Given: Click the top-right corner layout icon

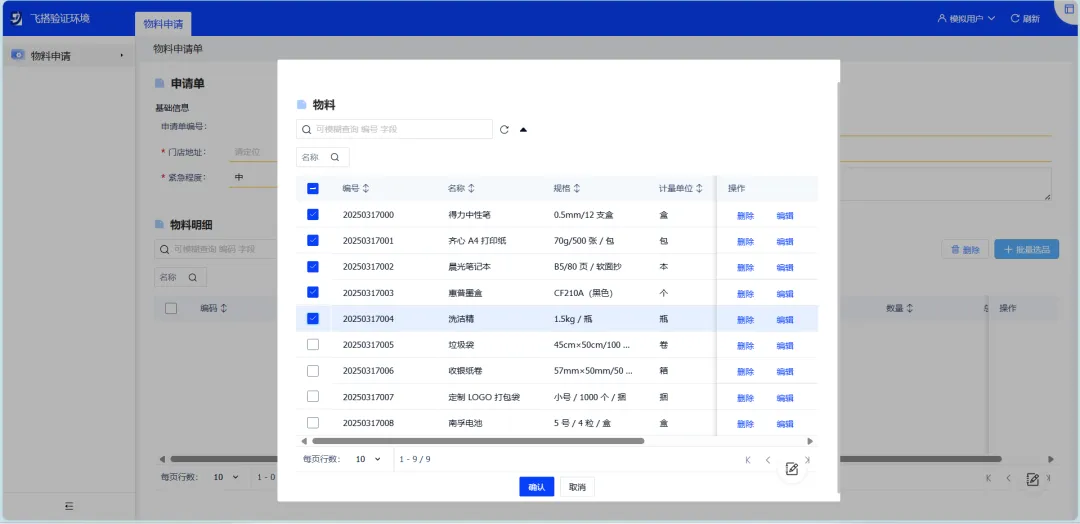Looking at the screenshot, I should (x=1068, y=10).
